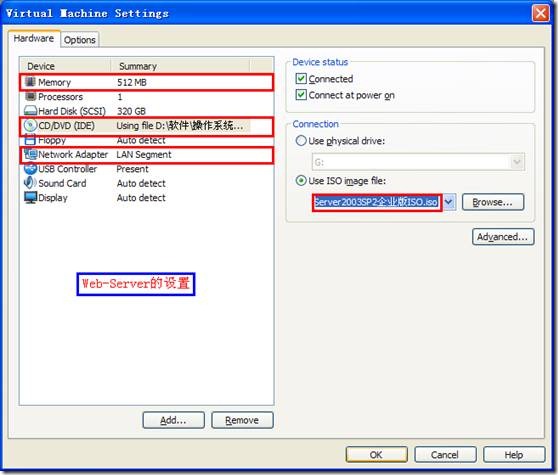The width and height of the screenshot is (558, 475).
Task: Select the '512 MB' memory summary
Action: pyautogui.click(x=132, y=82)
